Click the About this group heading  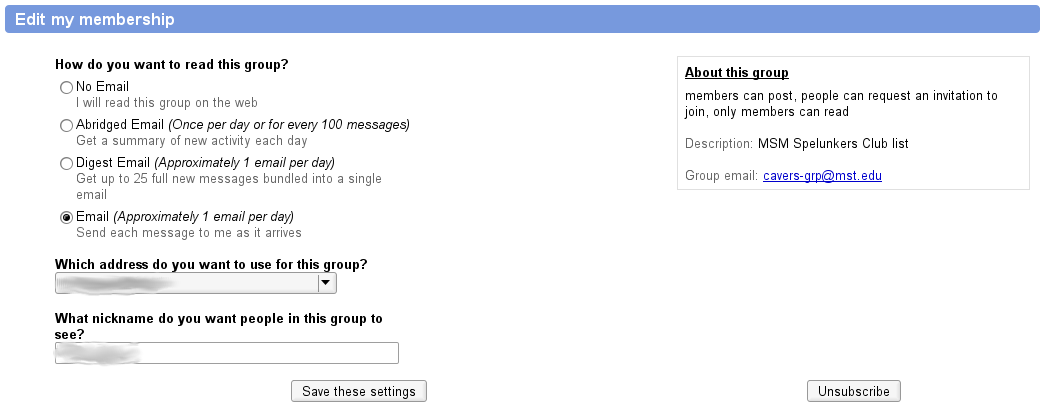(x=736, y=73)
